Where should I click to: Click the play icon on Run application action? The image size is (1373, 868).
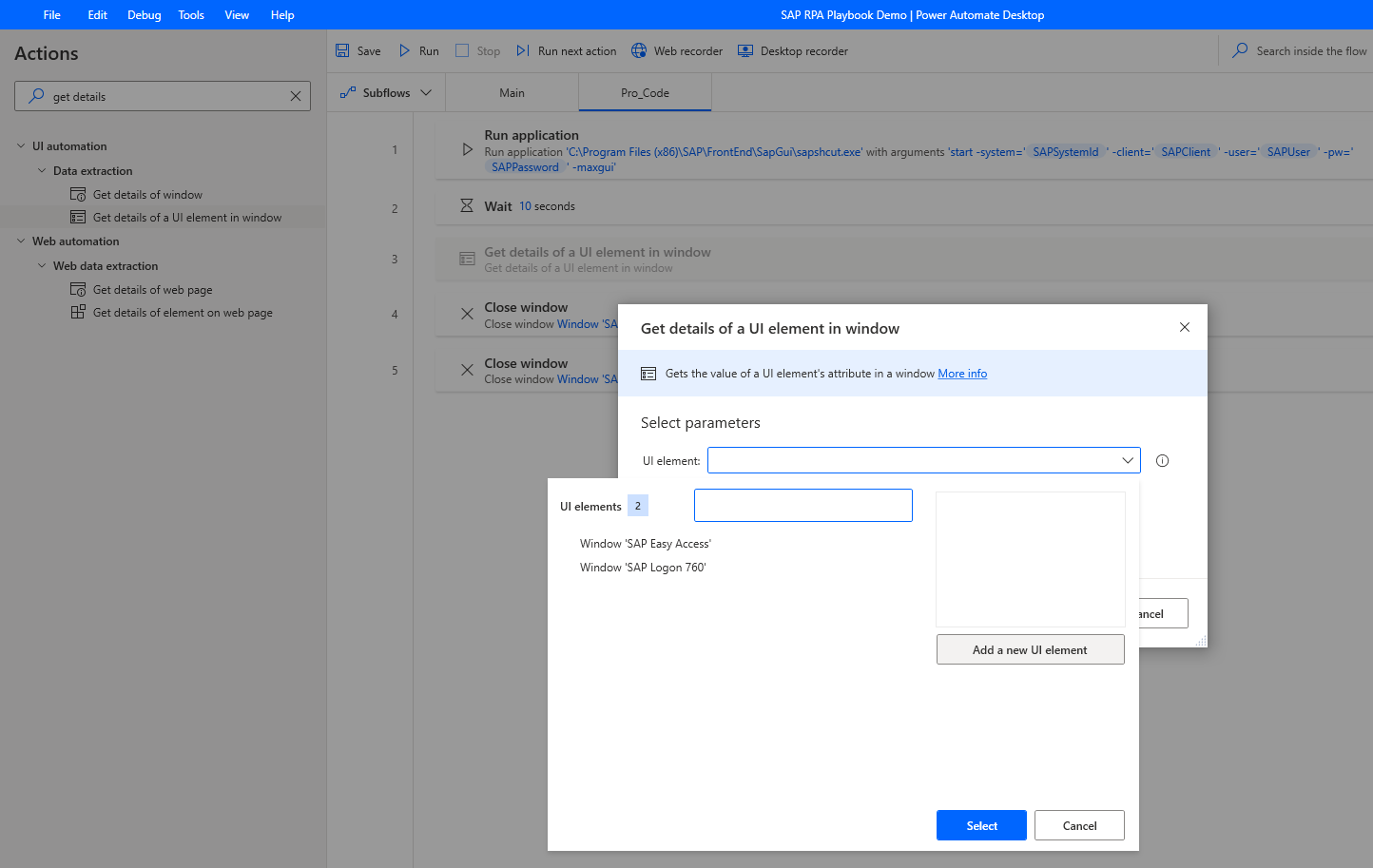[467, 147]
